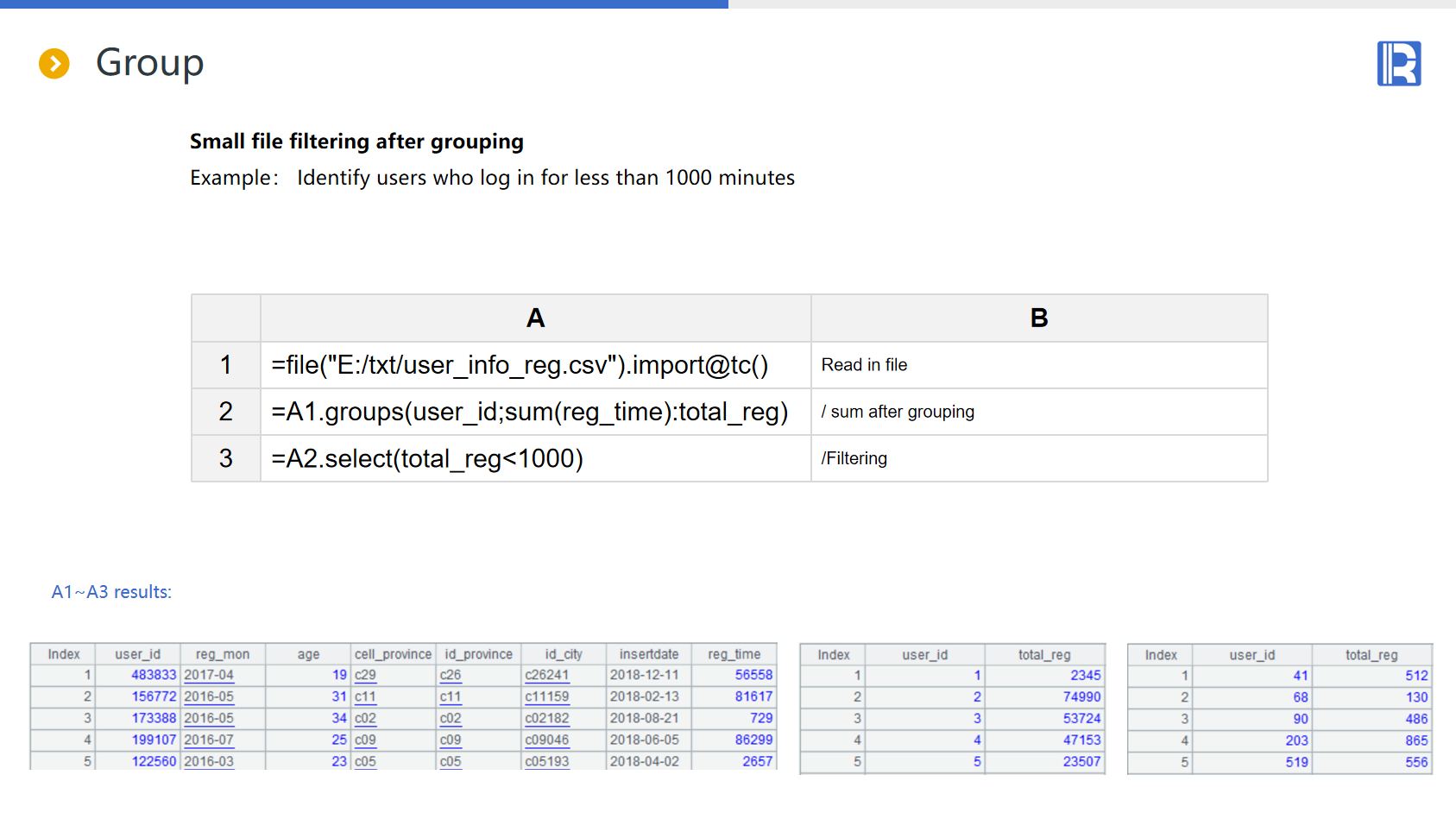This screenshot has width=1456, height=819.
Task: Click the 'A1~A3 results:' label
Action: pos(111,592)
